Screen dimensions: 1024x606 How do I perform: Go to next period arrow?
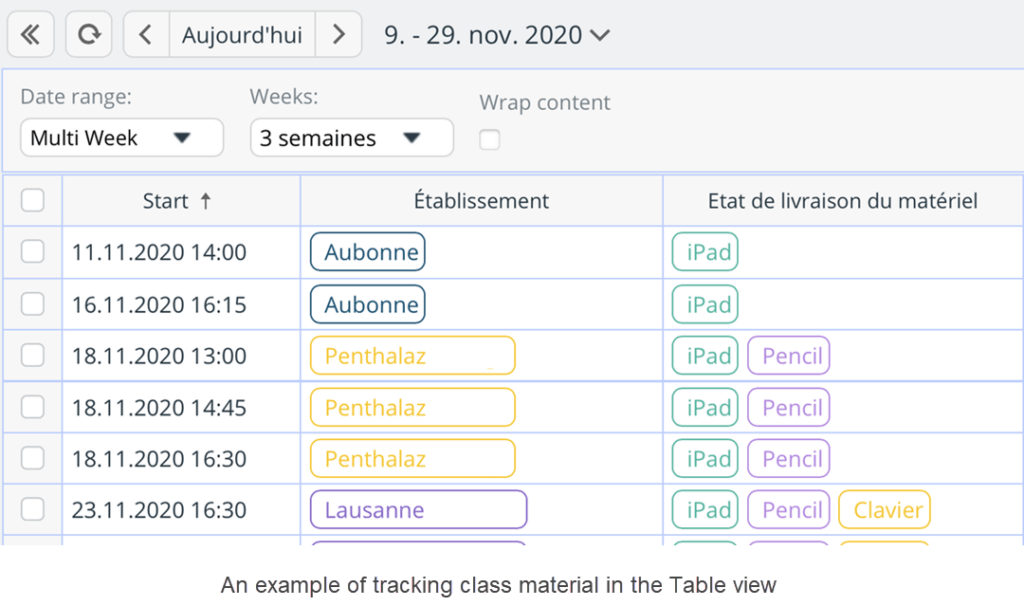(339, 35)
